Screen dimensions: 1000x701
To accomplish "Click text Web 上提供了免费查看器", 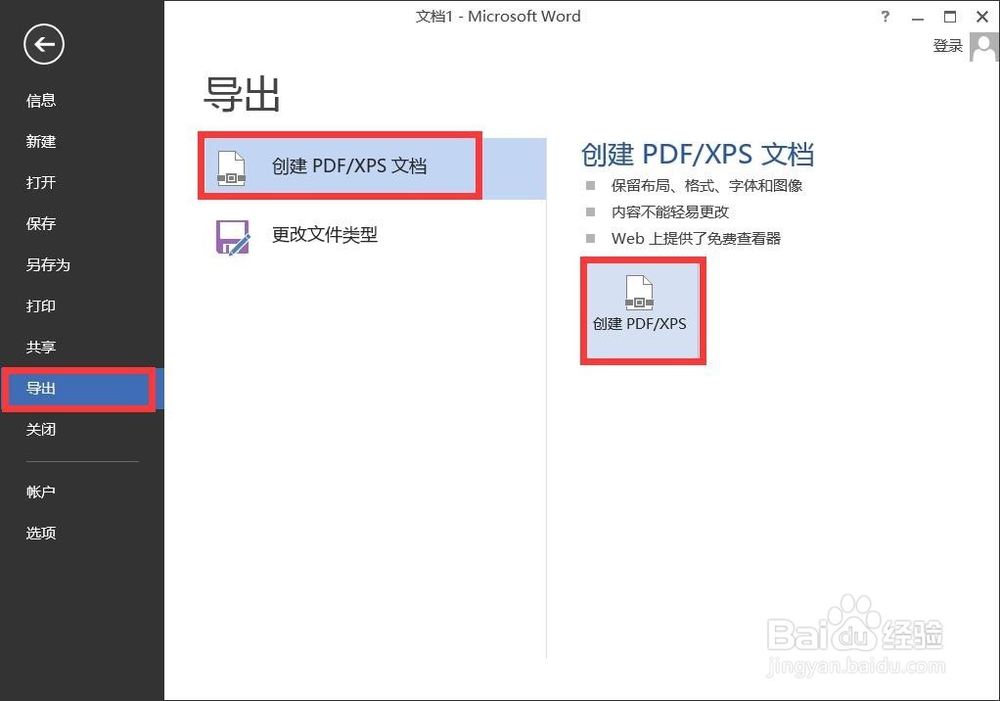I will click(x=696, y=239).
